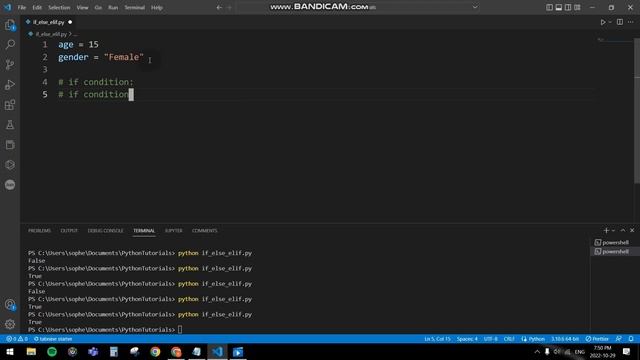Run Python file with play button
640x360 pixels.
pyautogui.click(x=603, y=22)
